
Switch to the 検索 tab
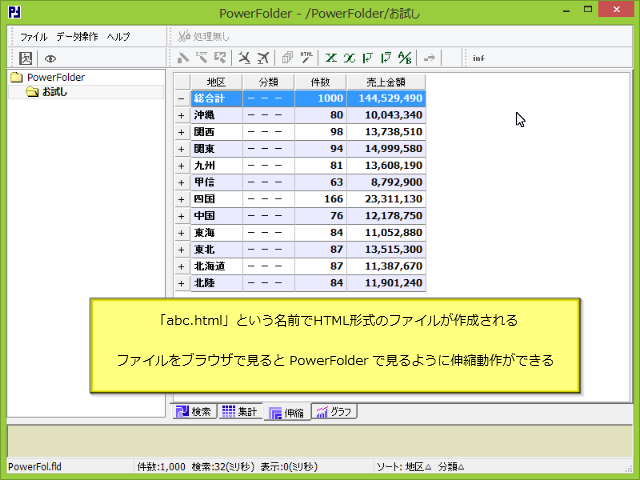point(194,411)
